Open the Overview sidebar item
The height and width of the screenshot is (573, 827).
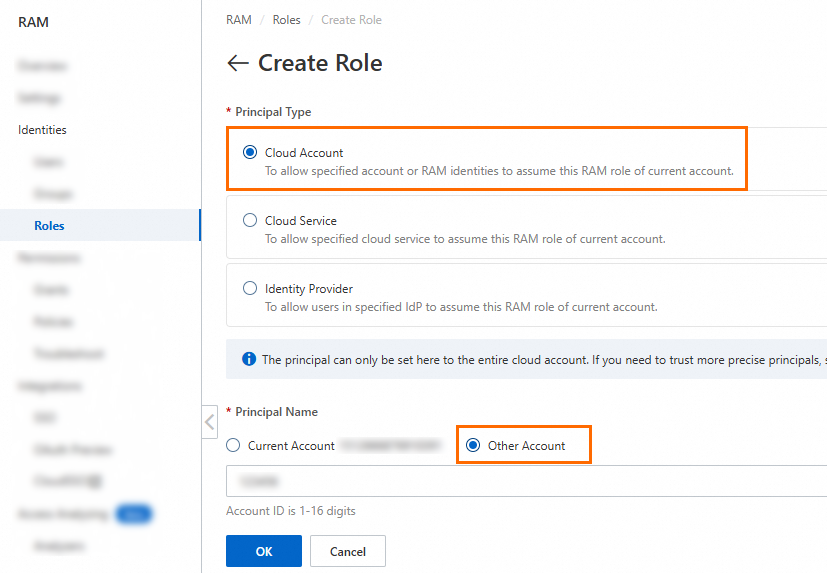[42, 66]
